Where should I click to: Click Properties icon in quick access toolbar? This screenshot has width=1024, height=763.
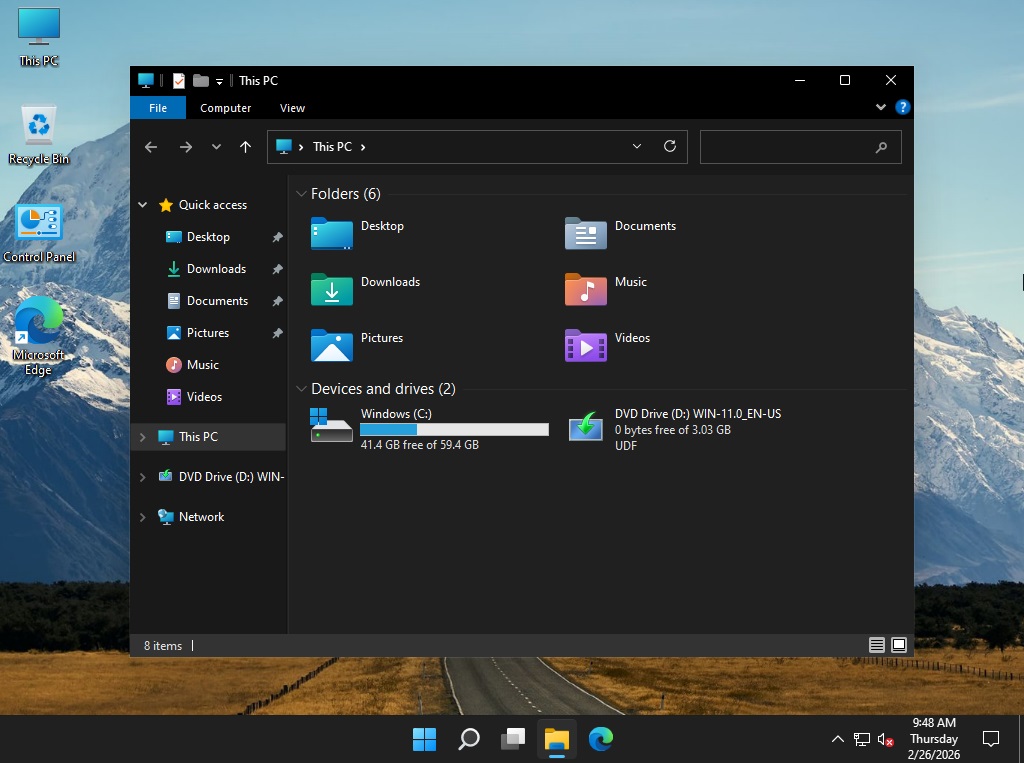[179, 81]
